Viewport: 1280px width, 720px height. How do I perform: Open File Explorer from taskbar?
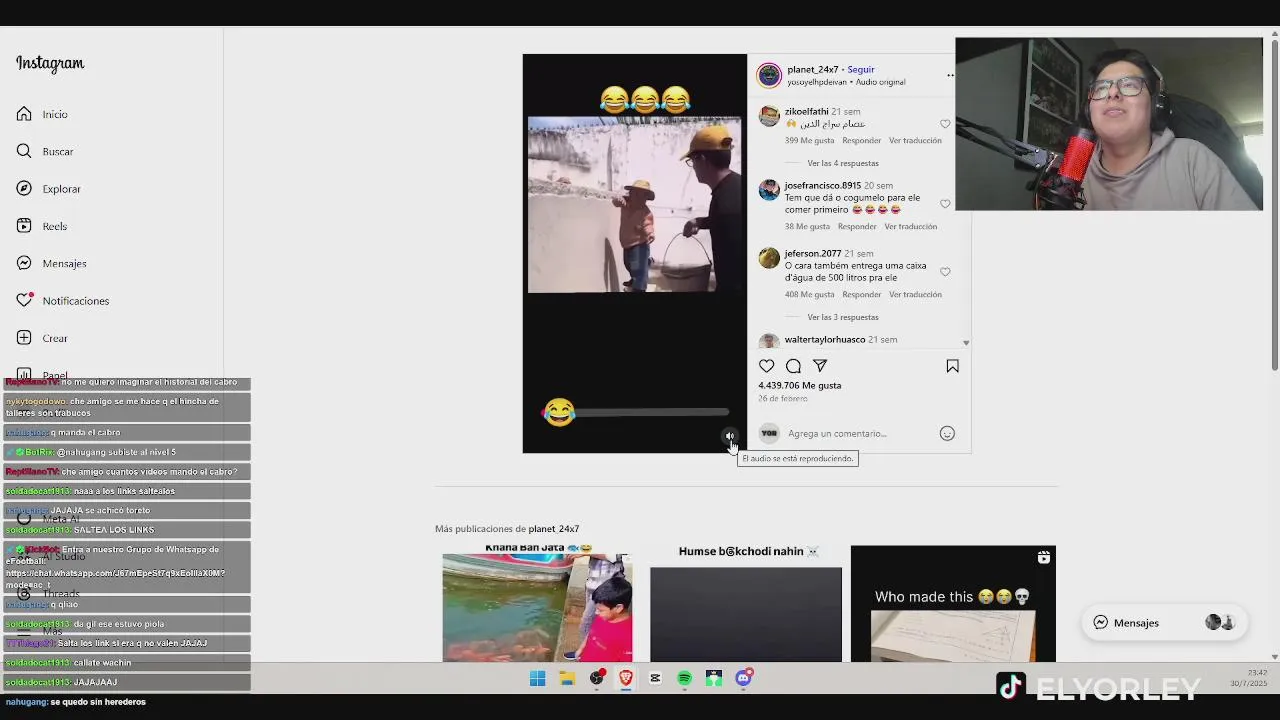pyautogui.click(x=567, y=678)
